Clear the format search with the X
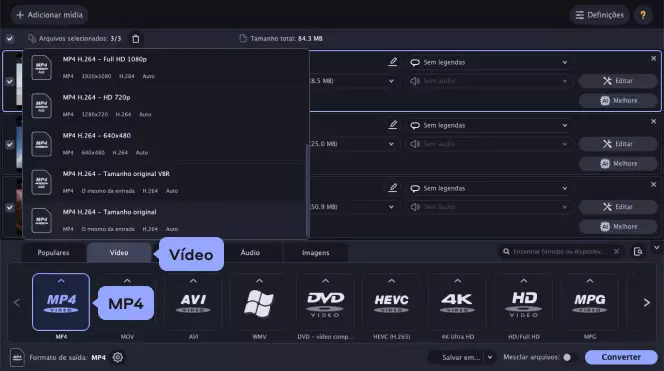Screen dimensions: 664x371 [617, 252]
